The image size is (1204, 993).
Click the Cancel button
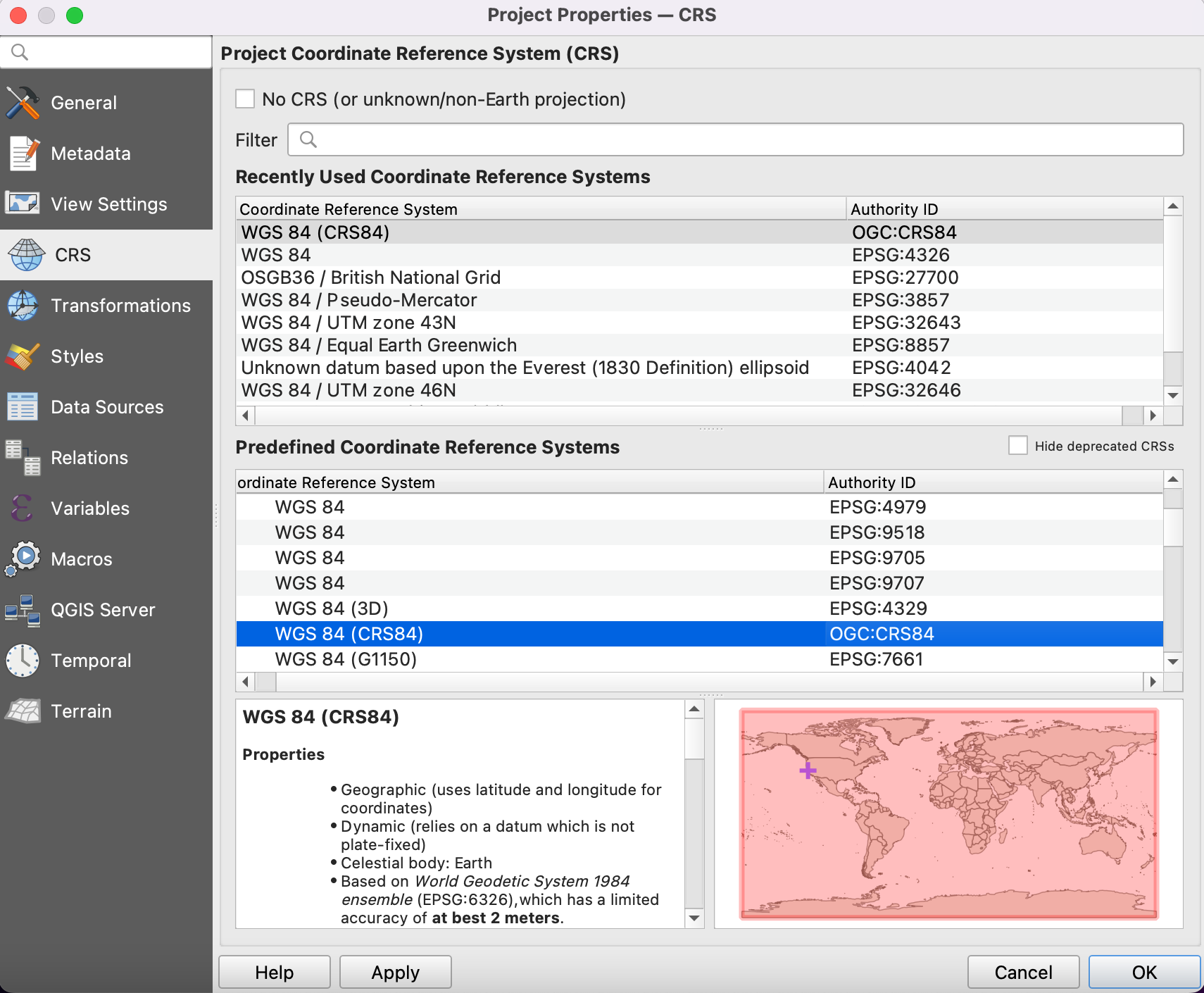coord(1022,973)
